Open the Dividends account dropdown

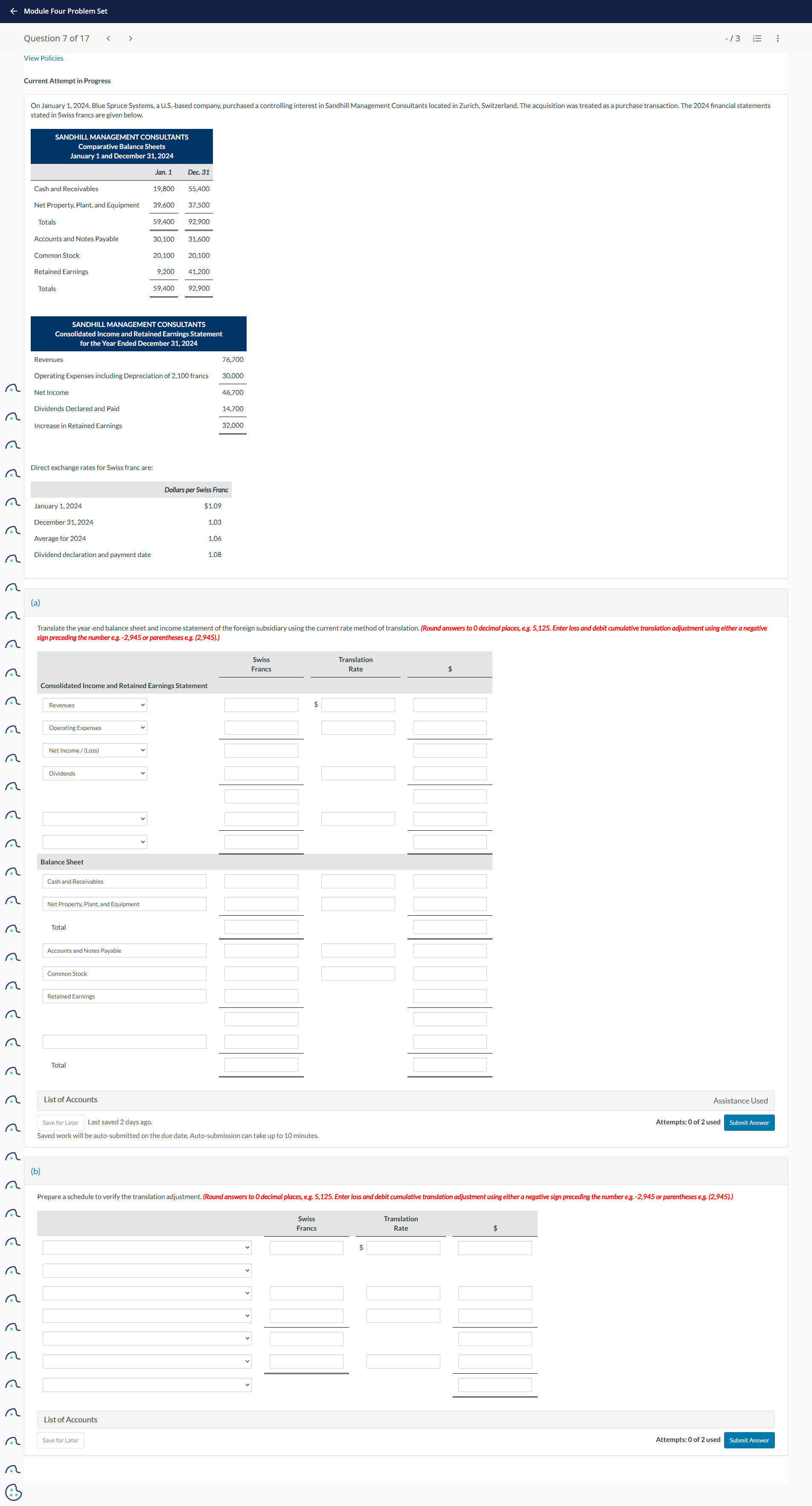click(95, 773)
